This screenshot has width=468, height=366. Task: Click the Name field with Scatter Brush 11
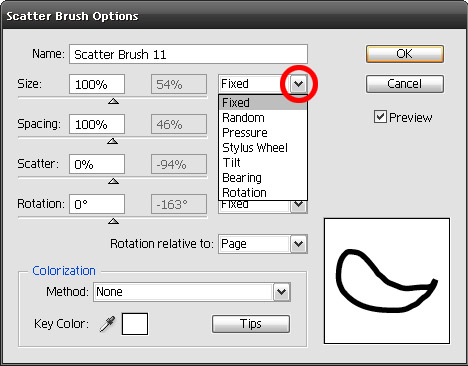pyautogui.click(x=188, y=54)
